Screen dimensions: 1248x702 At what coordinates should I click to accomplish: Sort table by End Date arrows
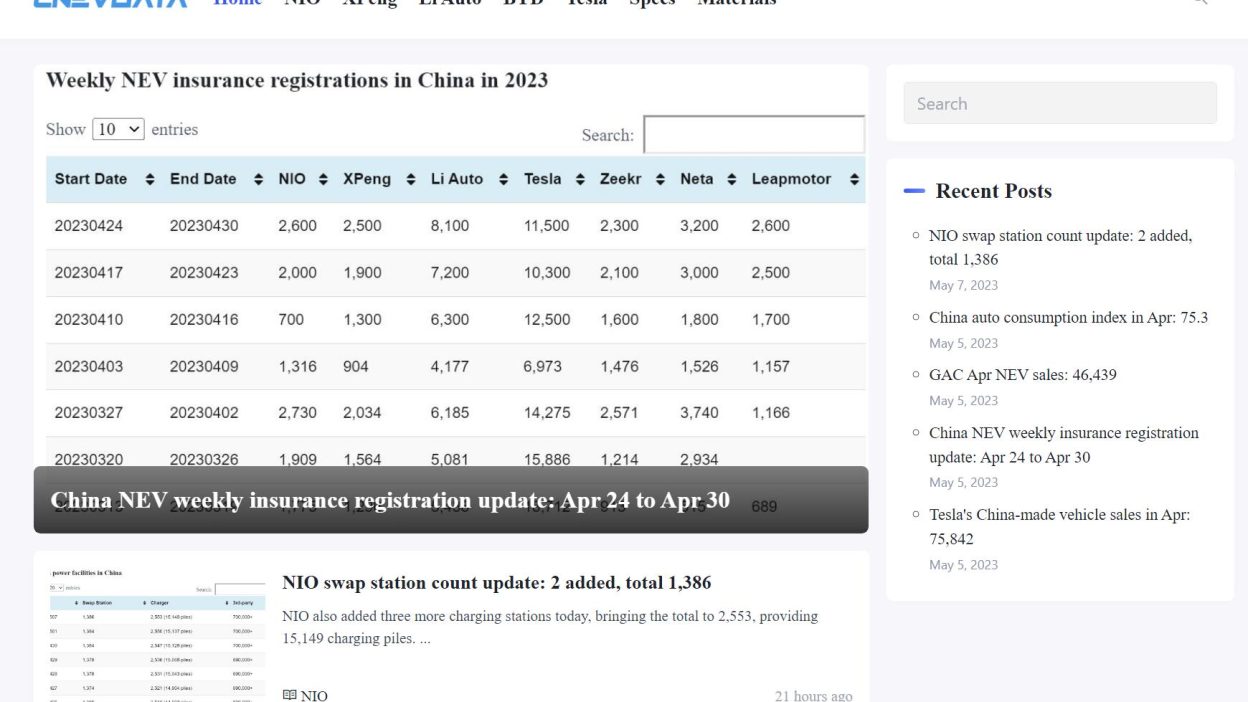click(x=258, y=179)
